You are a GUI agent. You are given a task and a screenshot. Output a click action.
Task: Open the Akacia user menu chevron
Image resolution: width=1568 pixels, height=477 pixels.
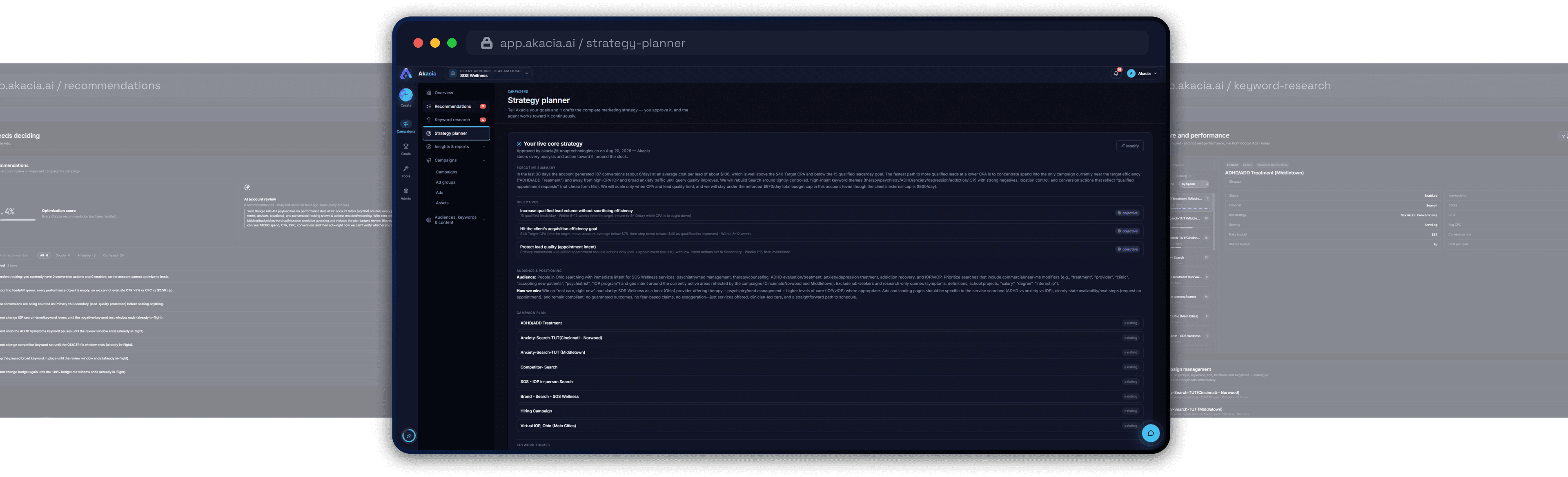pos(1155,73)
